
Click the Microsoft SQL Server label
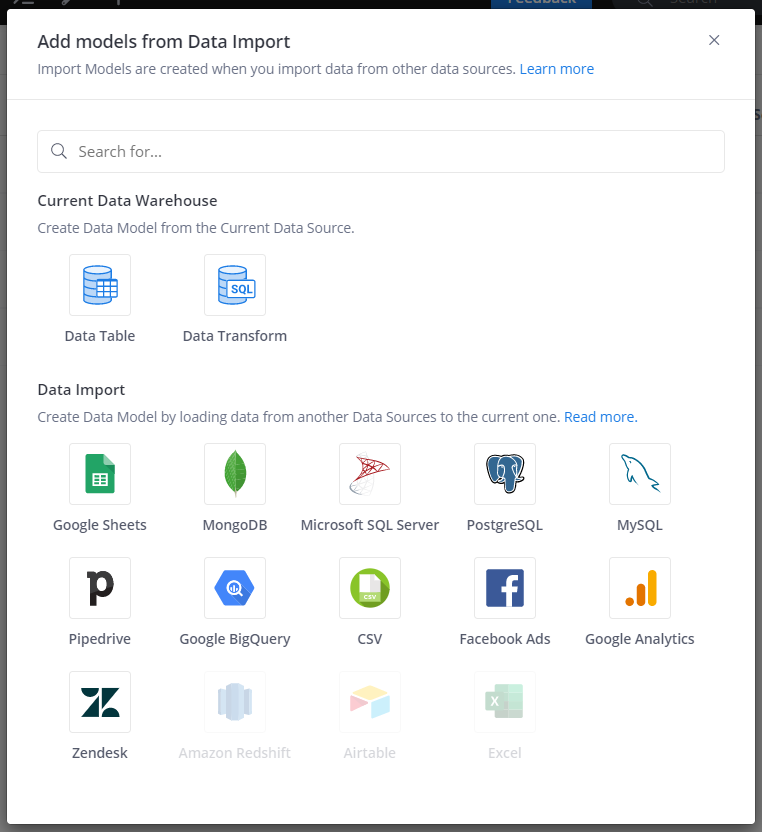click(x=370, y=525)
